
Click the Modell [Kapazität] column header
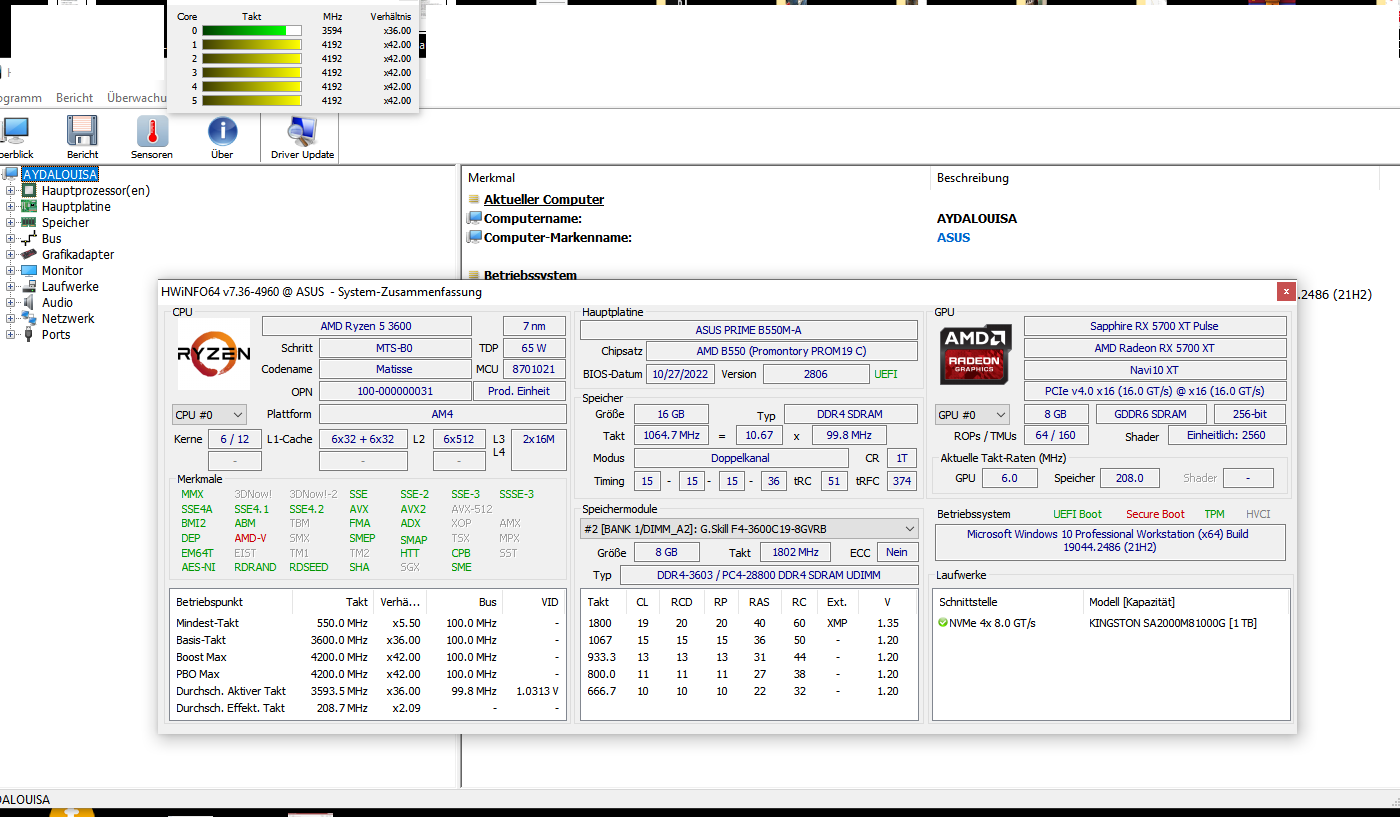[x=1130, y=602]
